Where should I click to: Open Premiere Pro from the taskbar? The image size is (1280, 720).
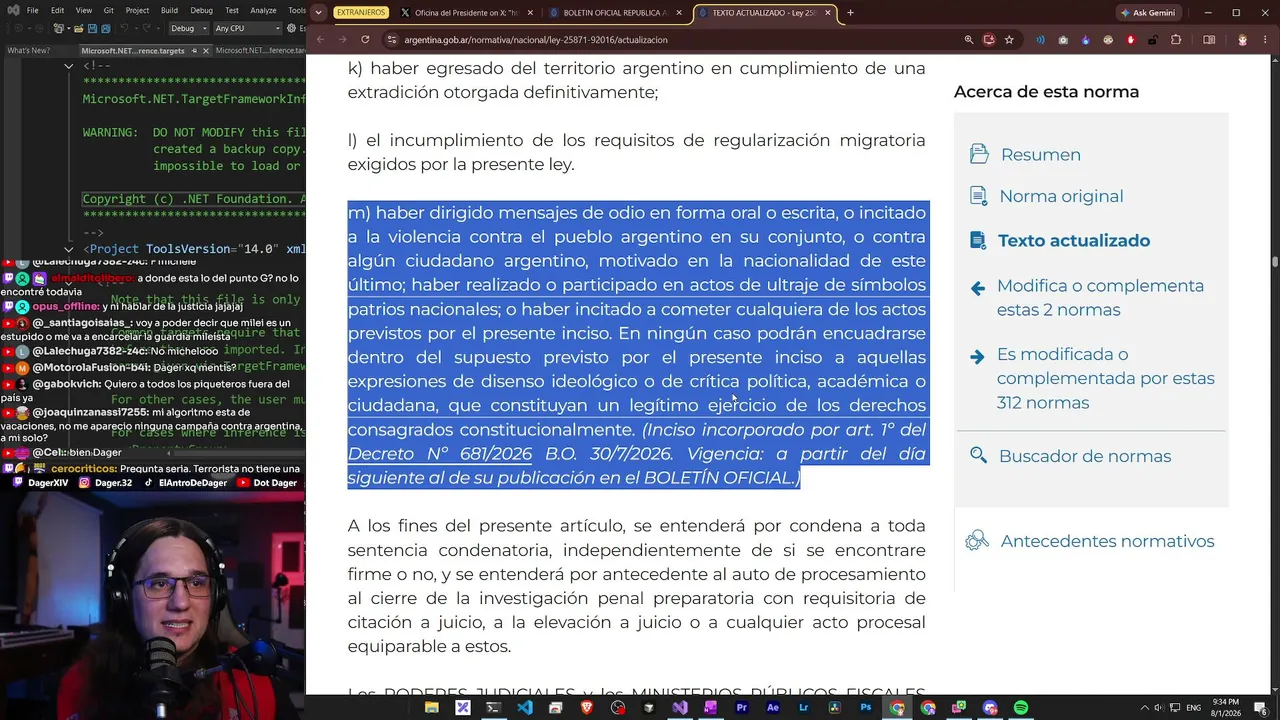(x=742, y=708)
